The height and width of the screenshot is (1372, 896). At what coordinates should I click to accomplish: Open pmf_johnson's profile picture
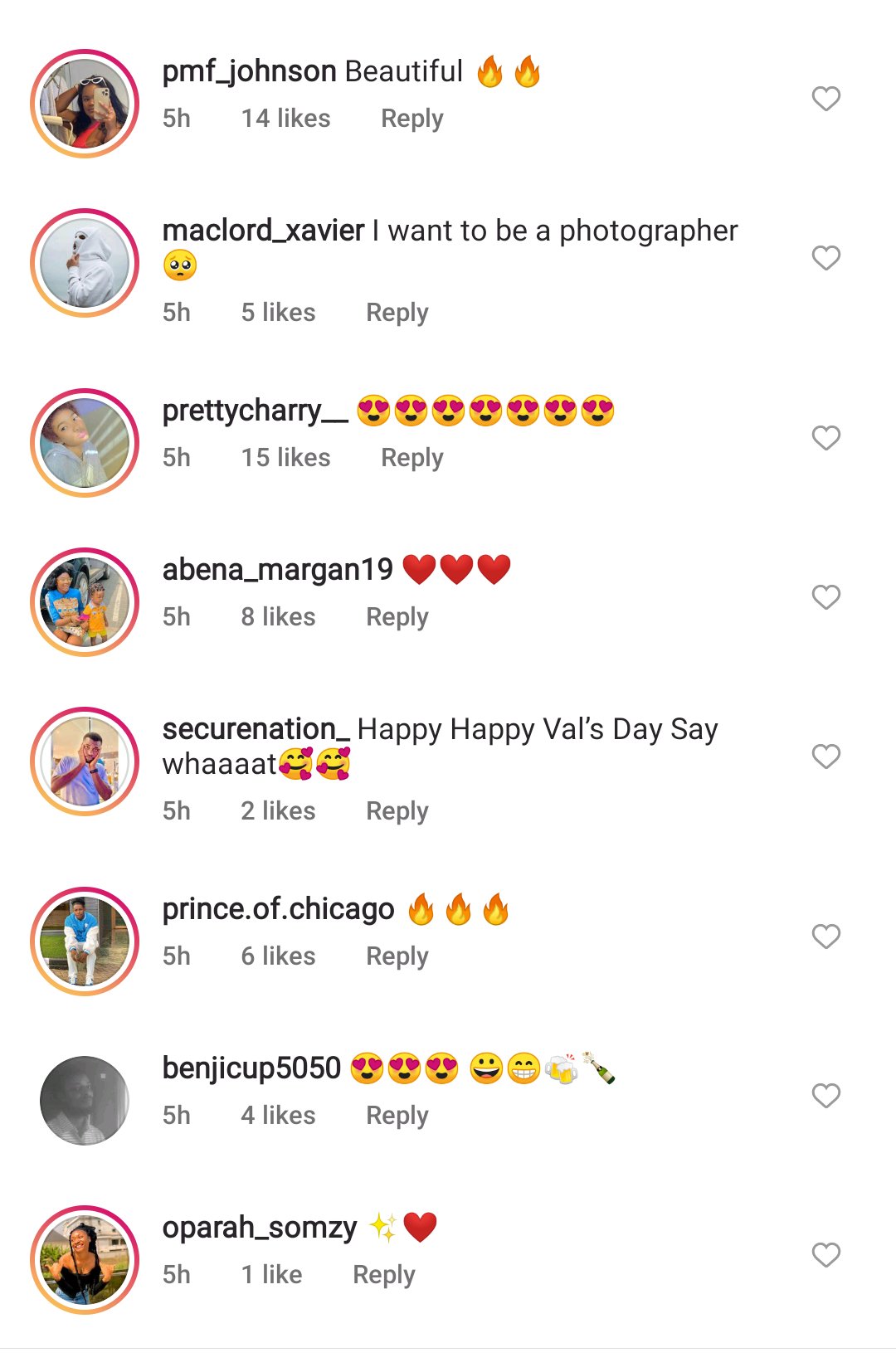pyautogui.click(x=85, y=104)
